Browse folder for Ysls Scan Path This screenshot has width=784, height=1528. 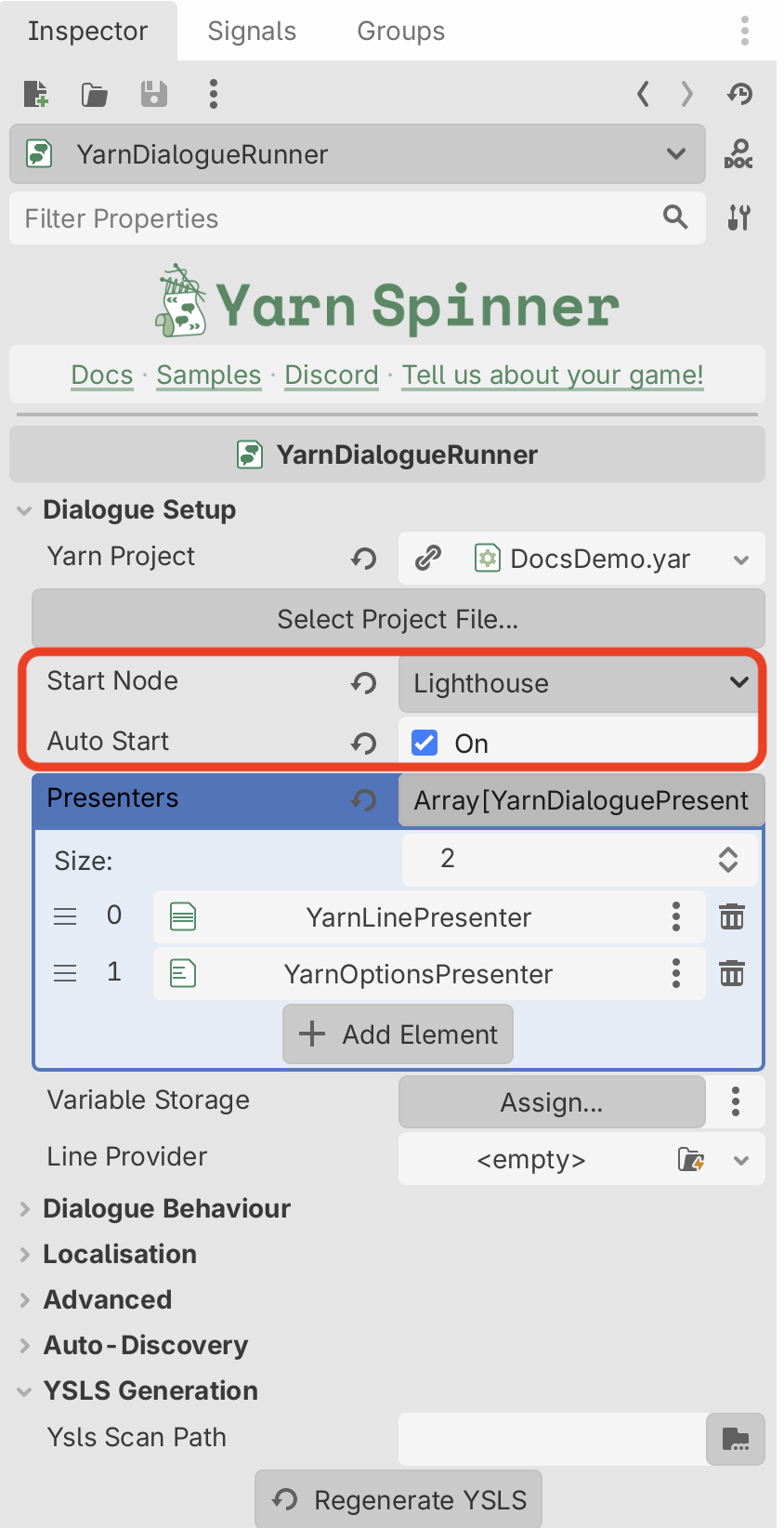tap(736, 1440)
